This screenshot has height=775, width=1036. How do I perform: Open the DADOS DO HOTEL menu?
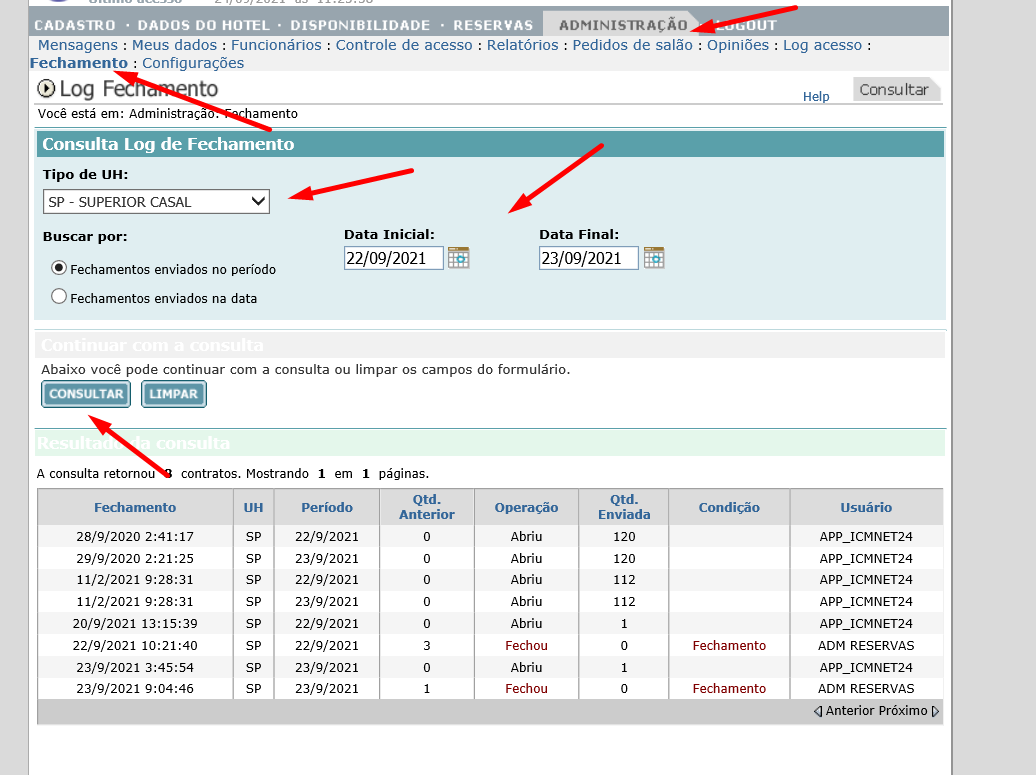(204, 25)
